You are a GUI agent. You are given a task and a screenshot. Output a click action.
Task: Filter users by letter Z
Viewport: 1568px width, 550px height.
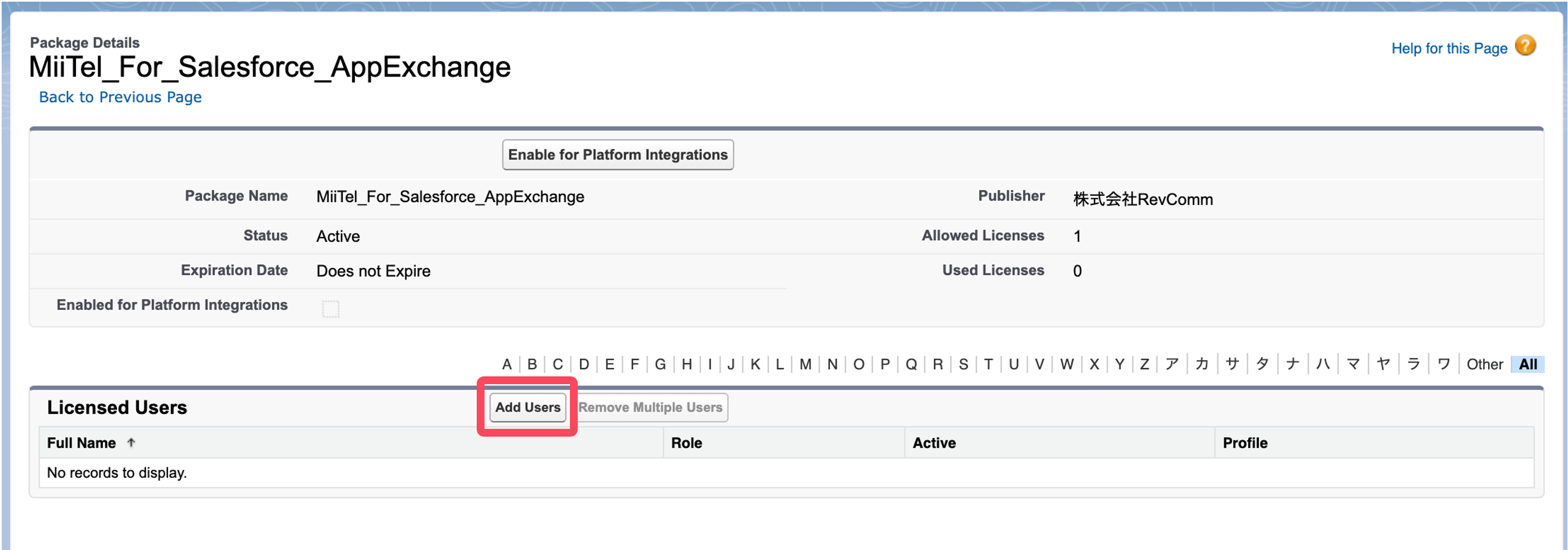click(1144, 364)
